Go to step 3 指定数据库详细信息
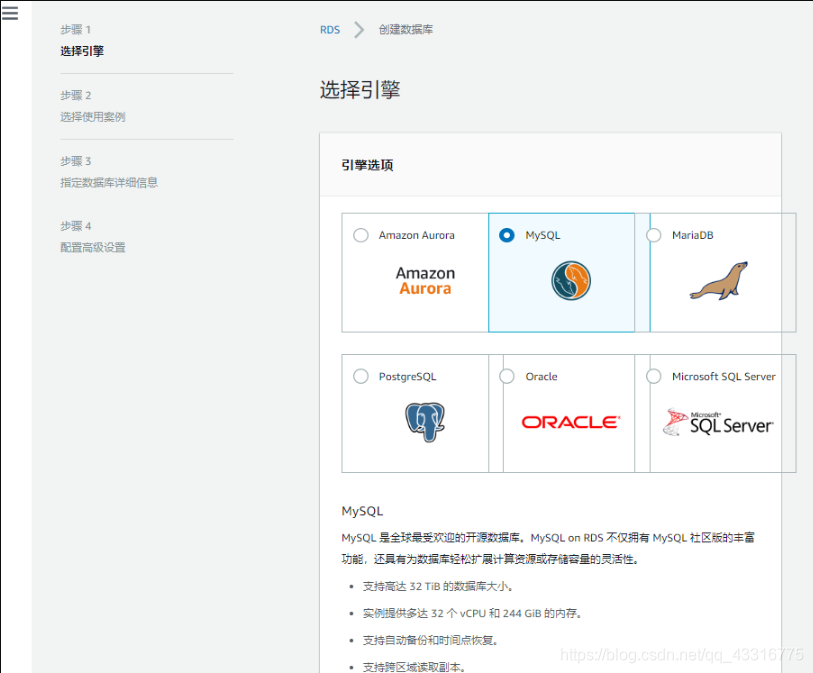The width and height of the screenshot is (813, 673). tap(109, 183)
